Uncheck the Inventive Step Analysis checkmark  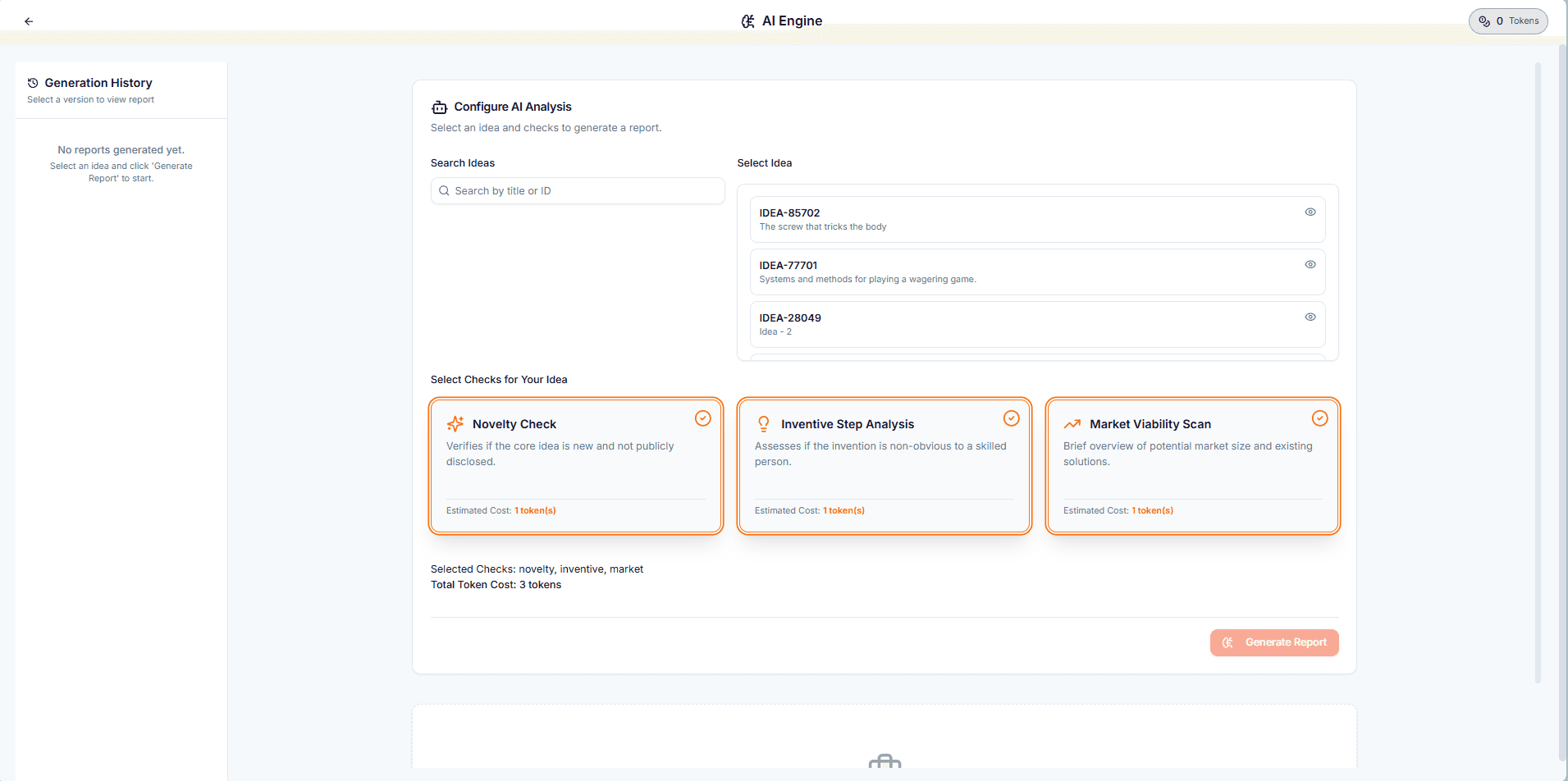pos(1012,418)
